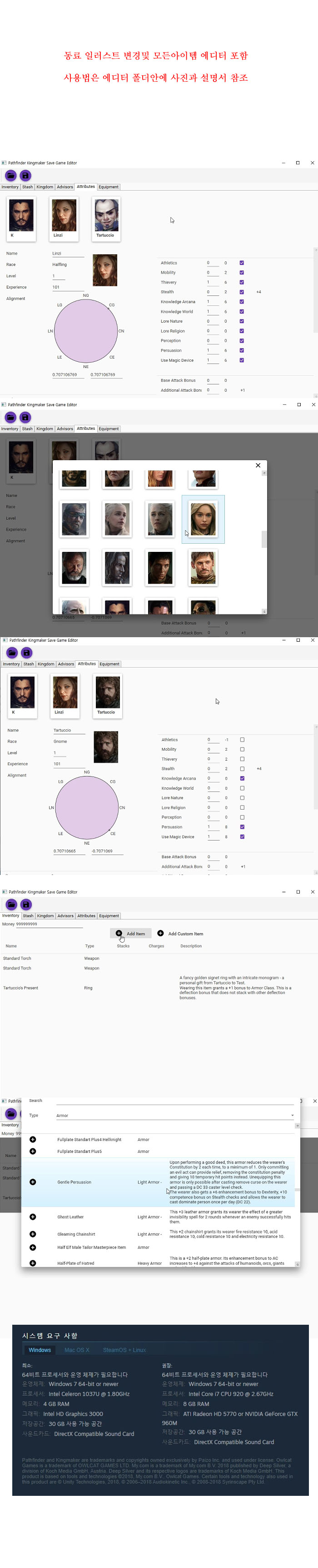Viewport: 318px width, 1568px height.
Task: Check Stealth checkbox for Tartuccio
Action: click(243, 769)
